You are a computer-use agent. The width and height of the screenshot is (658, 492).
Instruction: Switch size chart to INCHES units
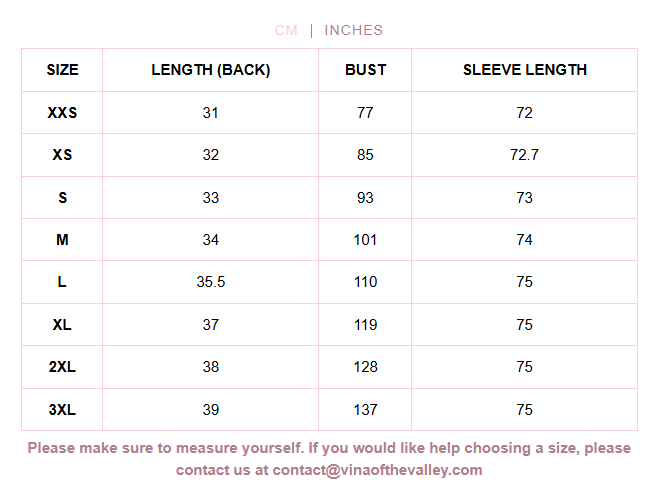tap(353, 30)
